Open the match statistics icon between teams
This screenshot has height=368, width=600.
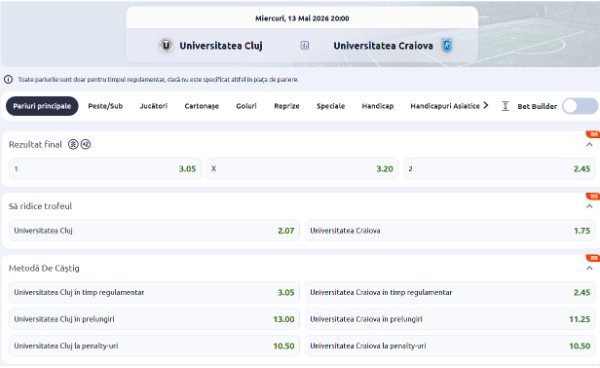tap(305, 46)
